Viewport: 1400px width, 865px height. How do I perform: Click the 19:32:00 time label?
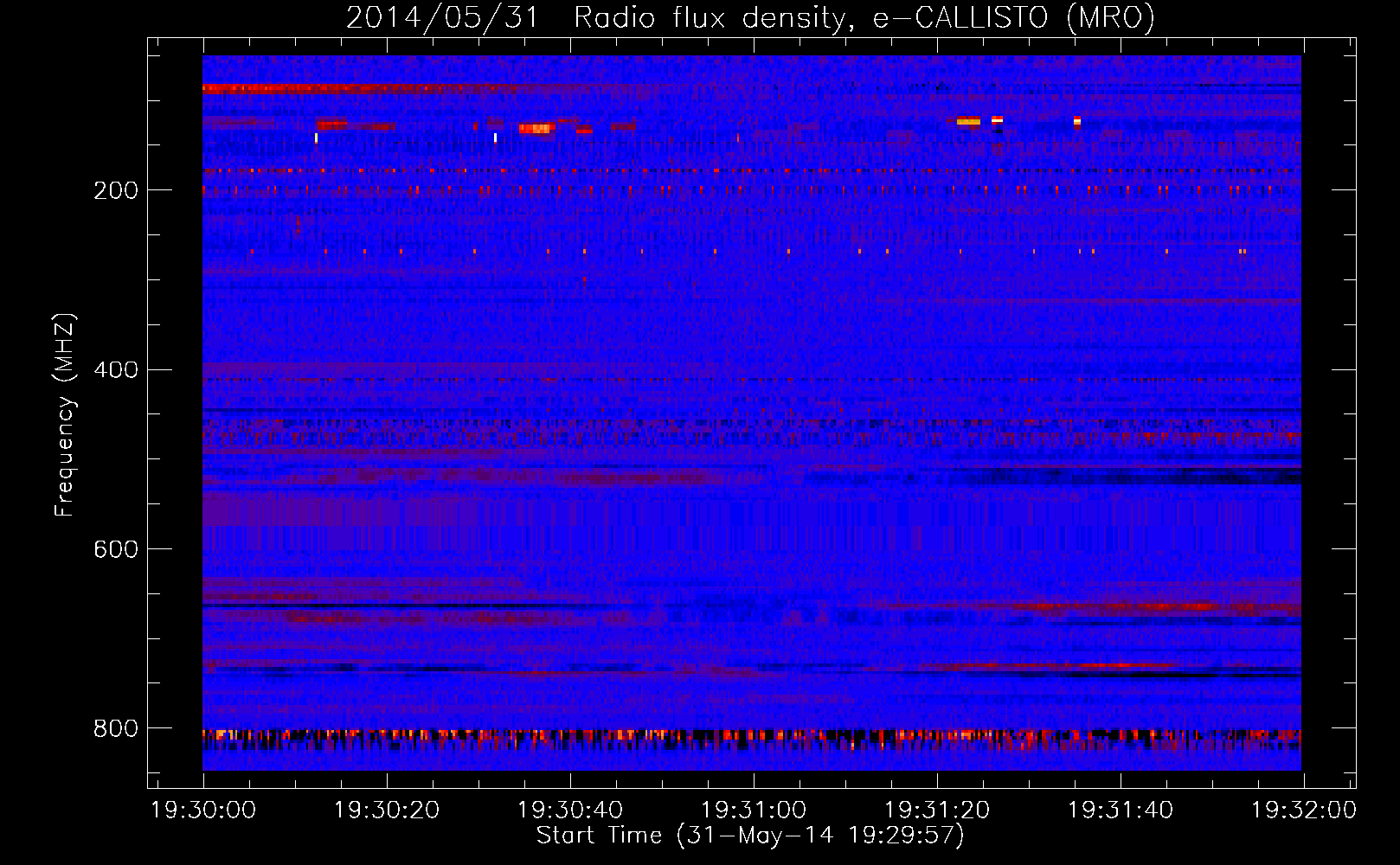coord(1304,811)
